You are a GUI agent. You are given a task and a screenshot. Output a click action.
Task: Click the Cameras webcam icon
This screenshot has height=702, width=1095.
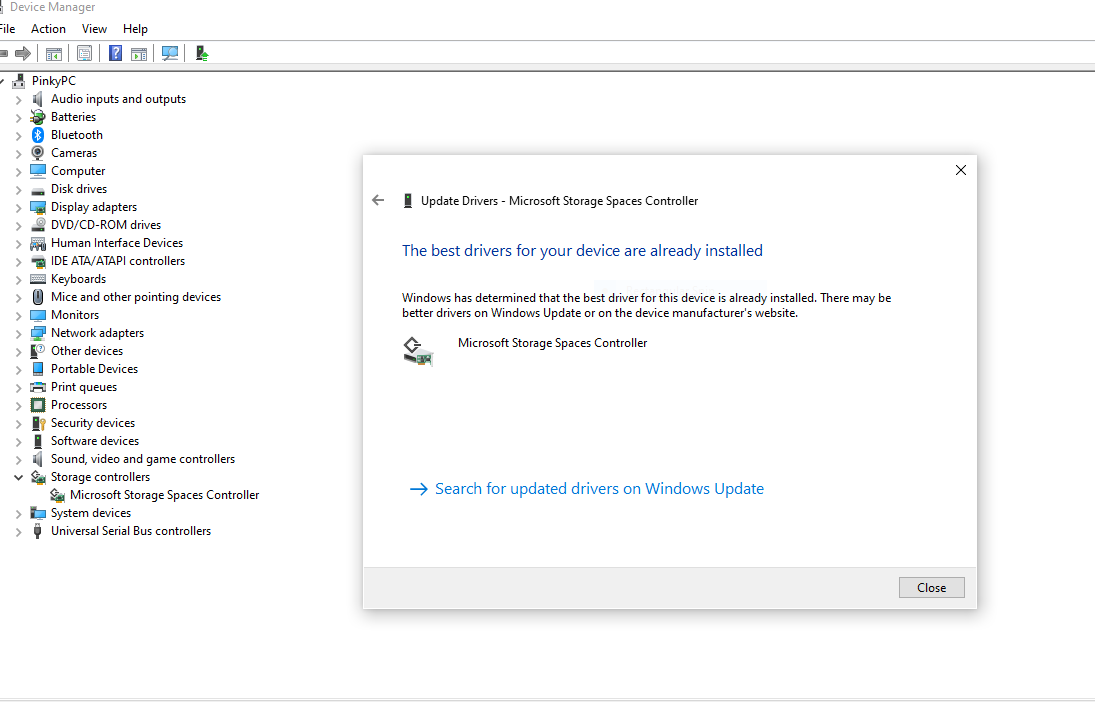point(38,153)
